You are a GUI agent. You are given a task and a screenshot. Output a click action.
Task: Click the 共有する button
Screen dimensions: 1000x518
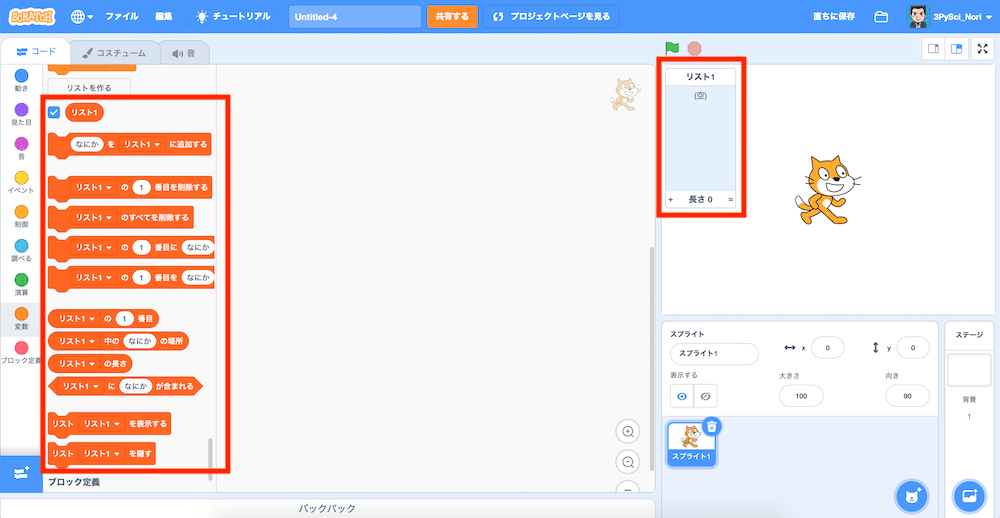click(452, 17)
